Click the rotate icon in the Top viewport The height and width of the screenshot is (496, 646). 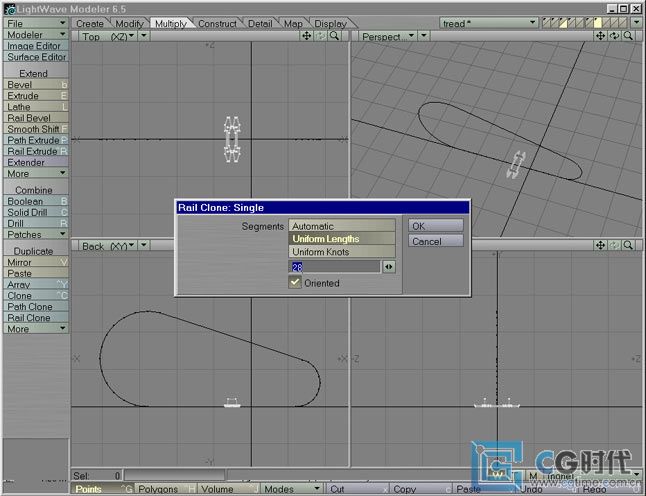321,36
